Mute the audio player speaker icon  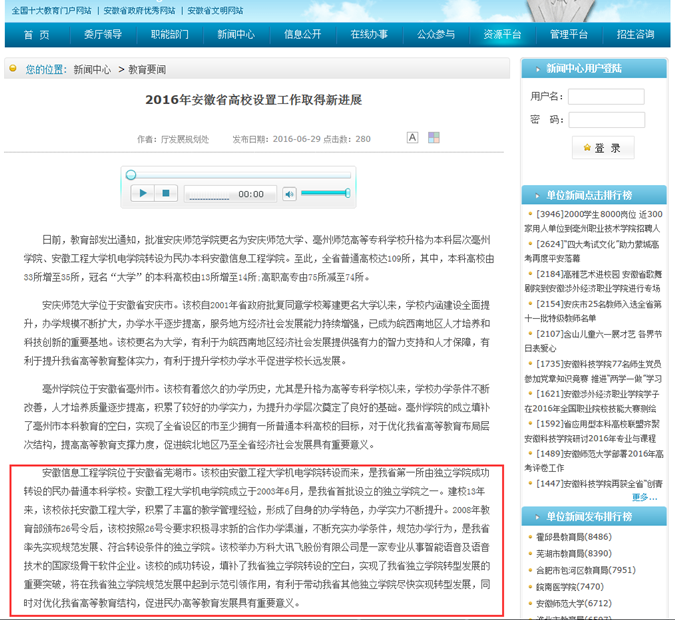pyautogui.click(x=289, y=194)
